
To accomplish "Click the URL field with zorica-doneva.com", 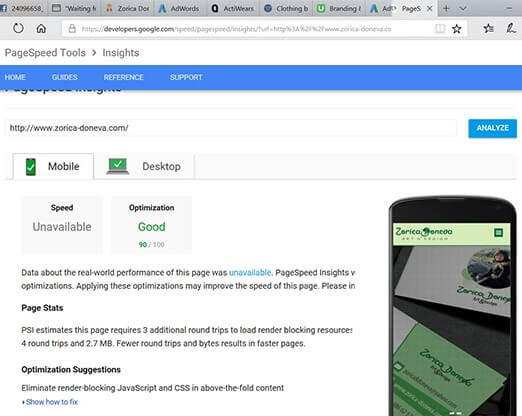I will [231, 128].
